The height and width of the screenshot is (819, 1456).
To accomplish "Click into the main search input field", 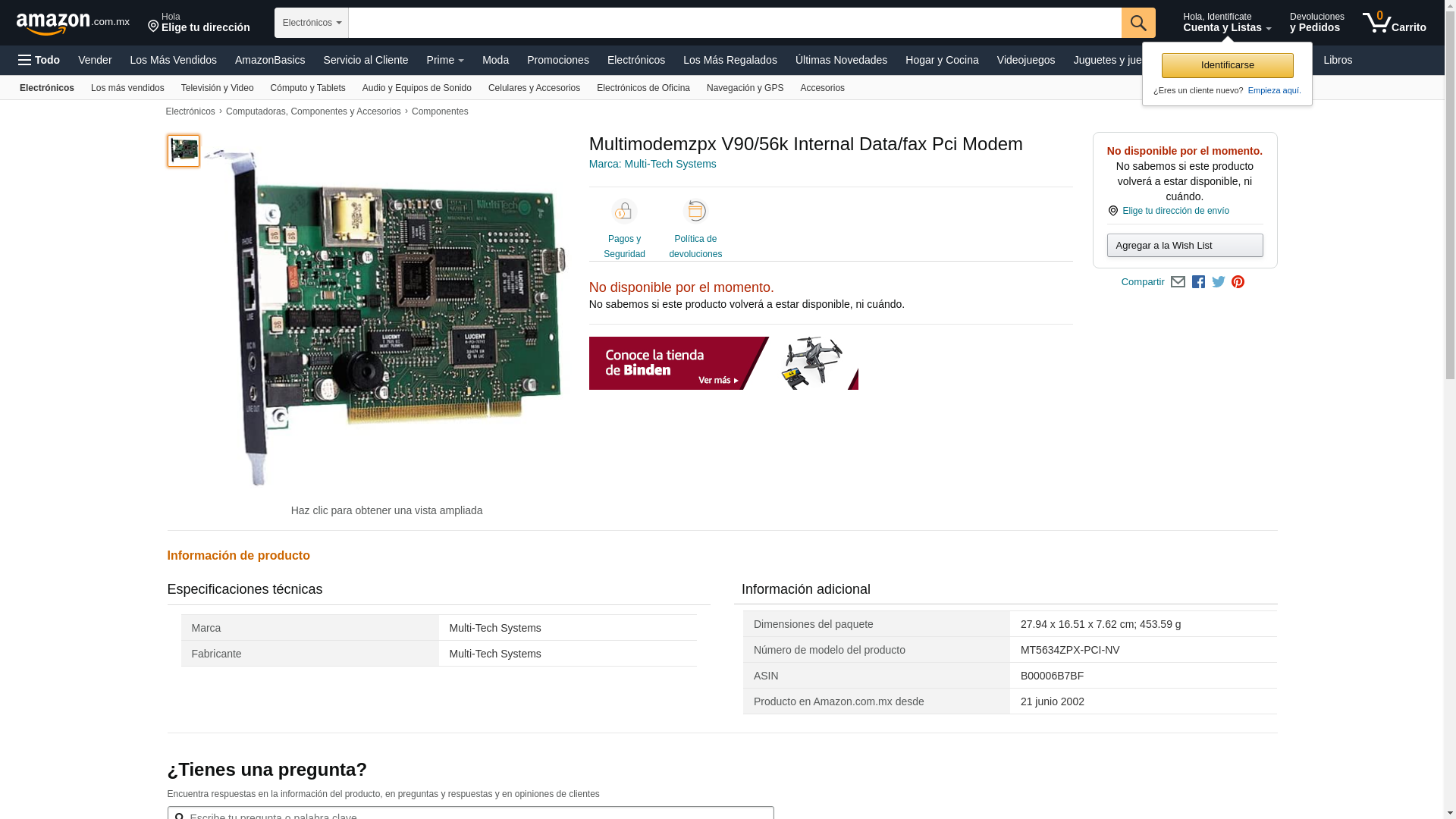I will [734, 23].
